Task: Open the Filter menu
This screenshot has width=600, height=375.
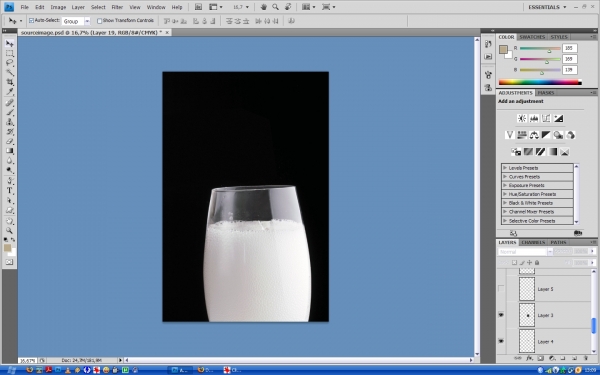Action: (117, 7)
